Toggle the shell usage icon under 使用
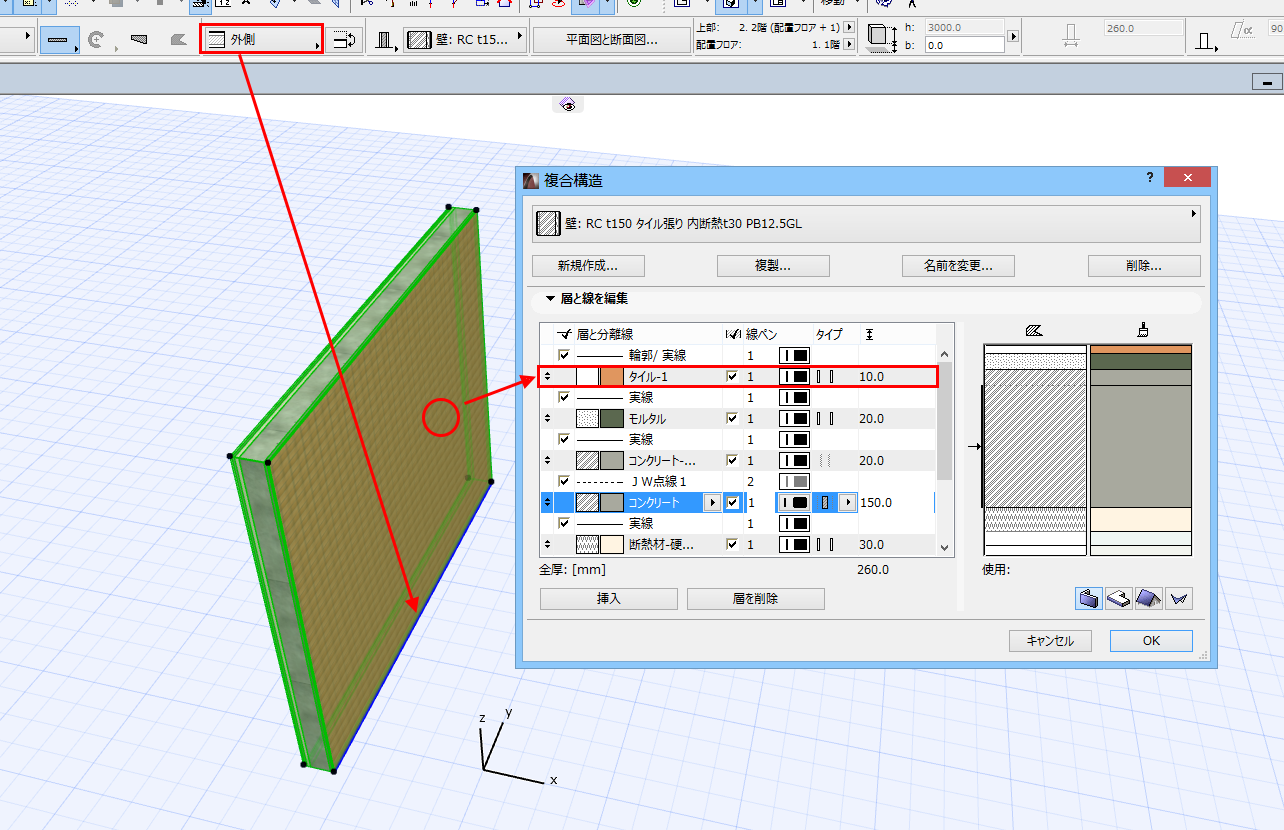Image resolution: width=1284 pixels, height=830 pixels. (x=1179, y=598)
